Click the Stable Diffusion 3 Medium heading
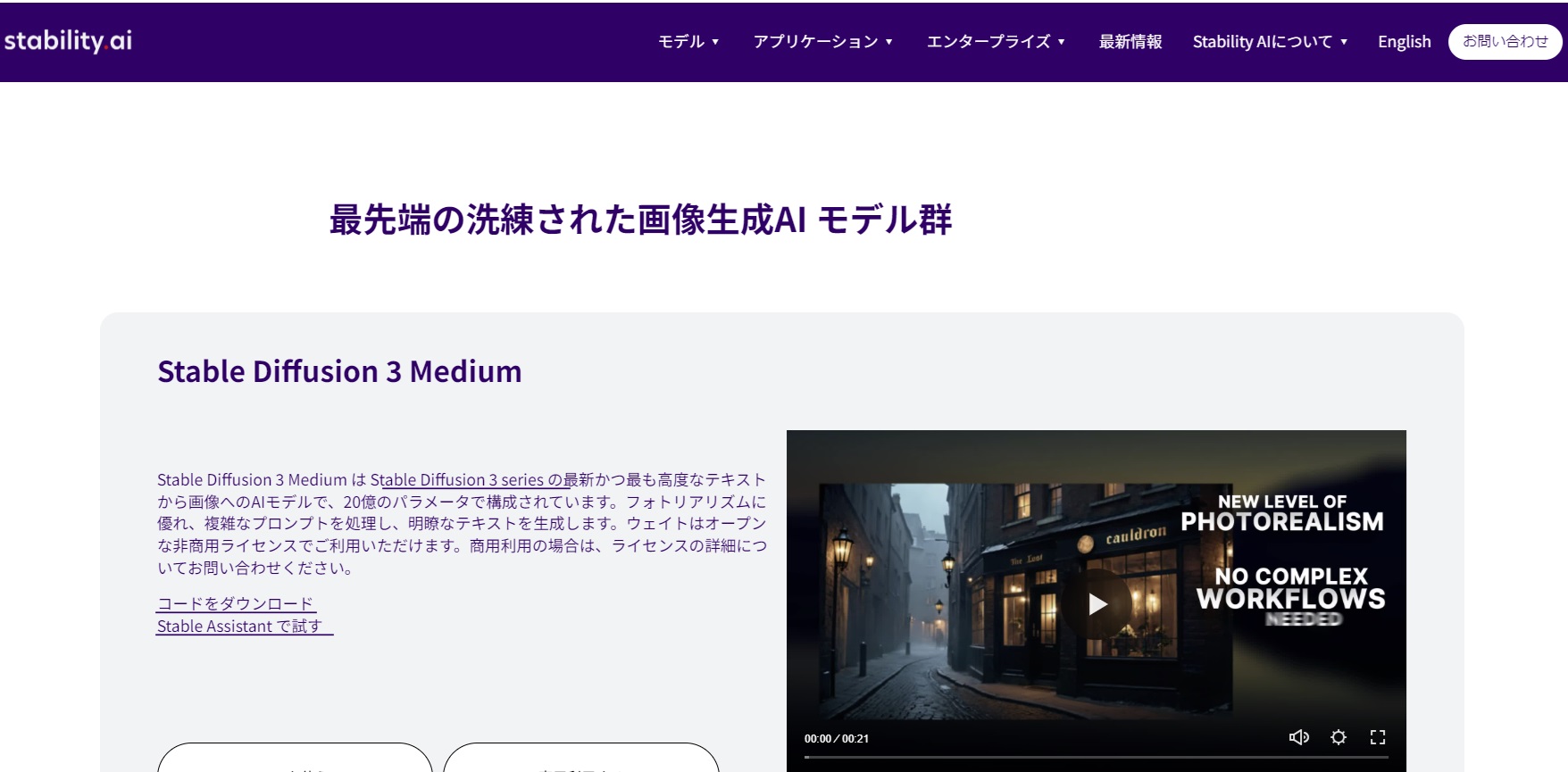The height and width of the screenshot is (772, 1568). click(x=339, y=371)
